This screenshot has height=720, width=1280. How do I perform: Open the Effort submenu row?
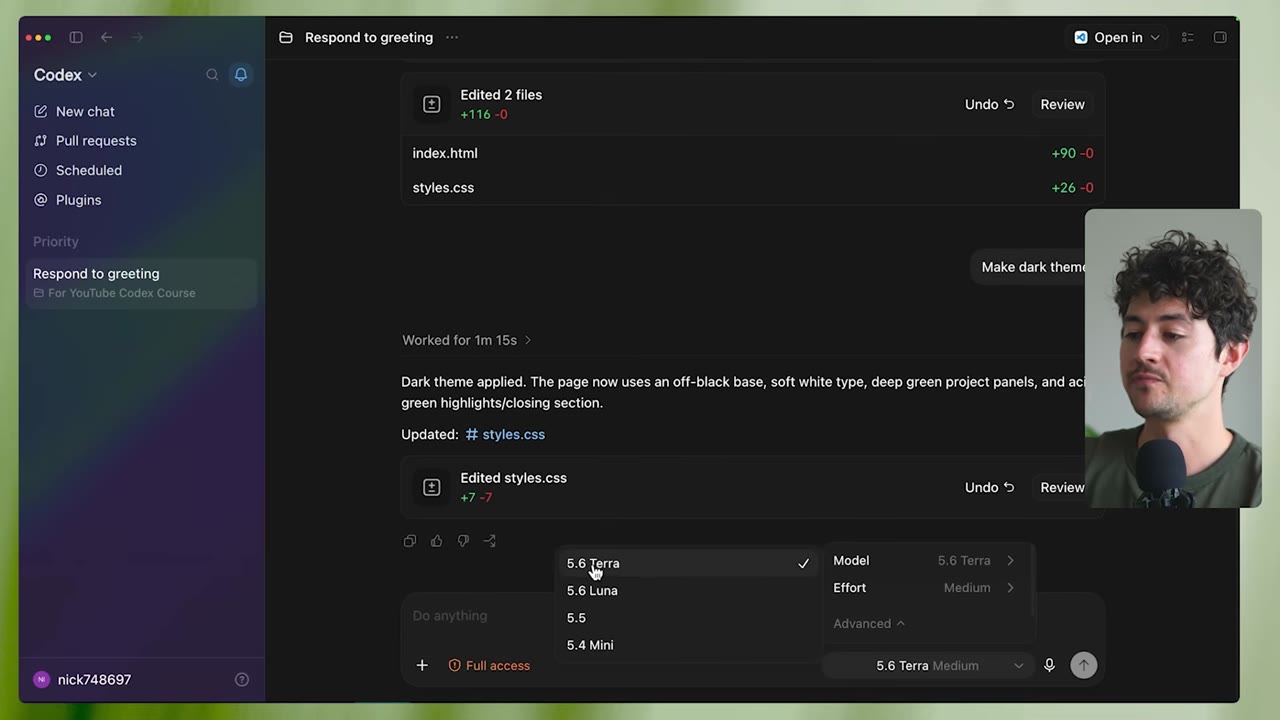[x=925, y=588]
